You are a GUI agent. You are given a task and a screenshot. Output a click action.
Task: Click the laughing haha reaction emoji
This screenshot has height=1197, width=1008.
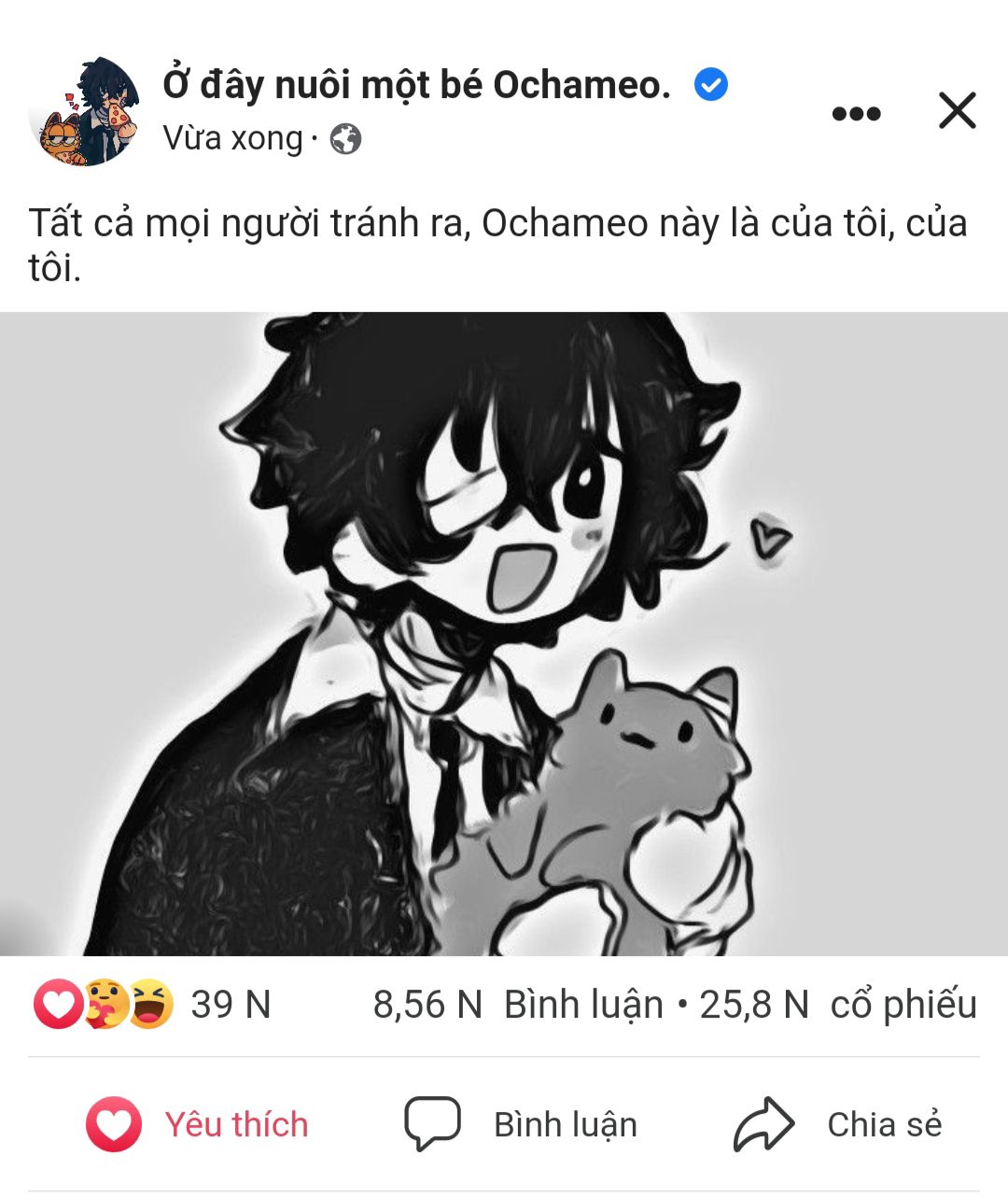(150, 1004)
